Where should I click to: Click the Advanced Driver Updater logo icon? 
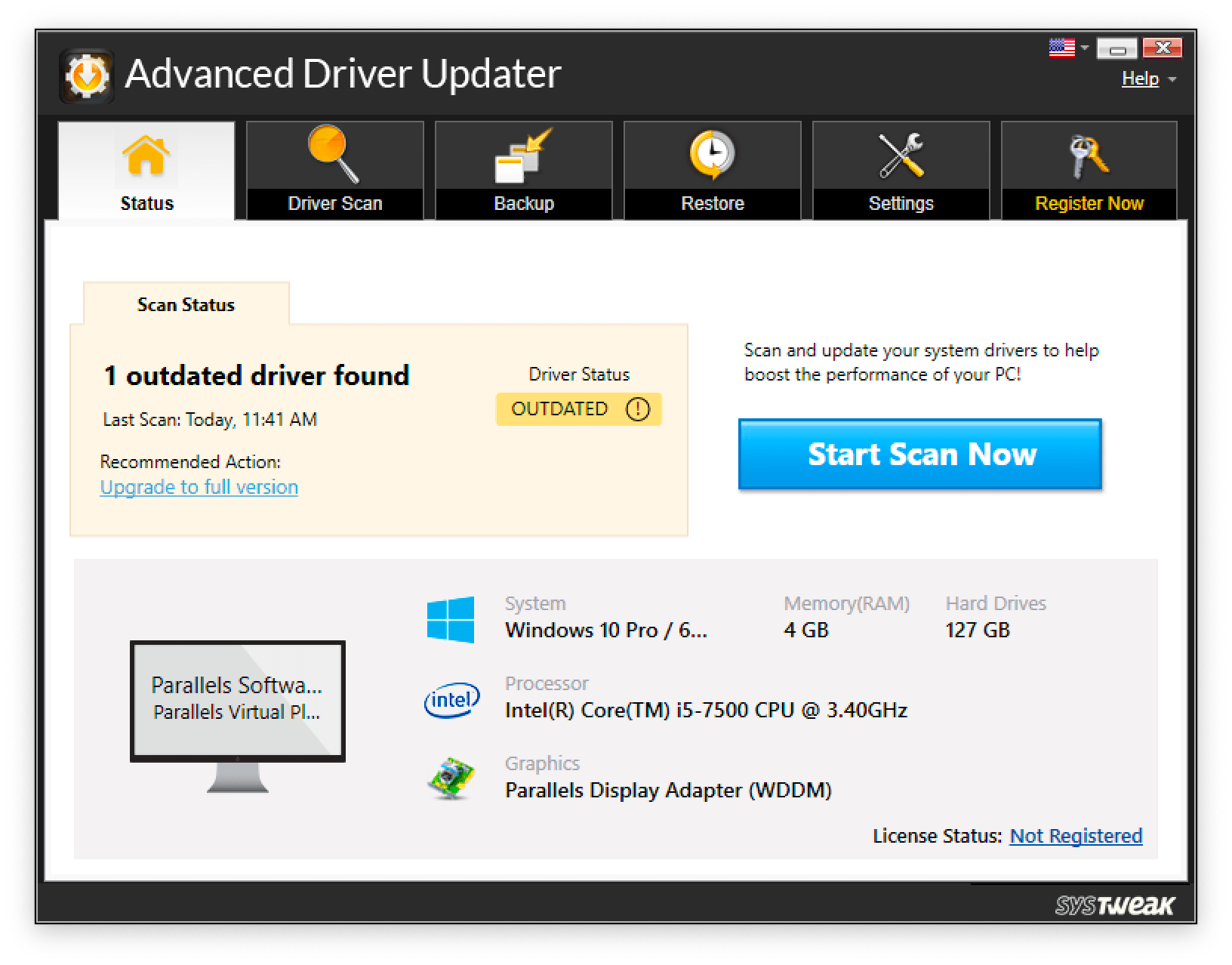coord(87,76)
